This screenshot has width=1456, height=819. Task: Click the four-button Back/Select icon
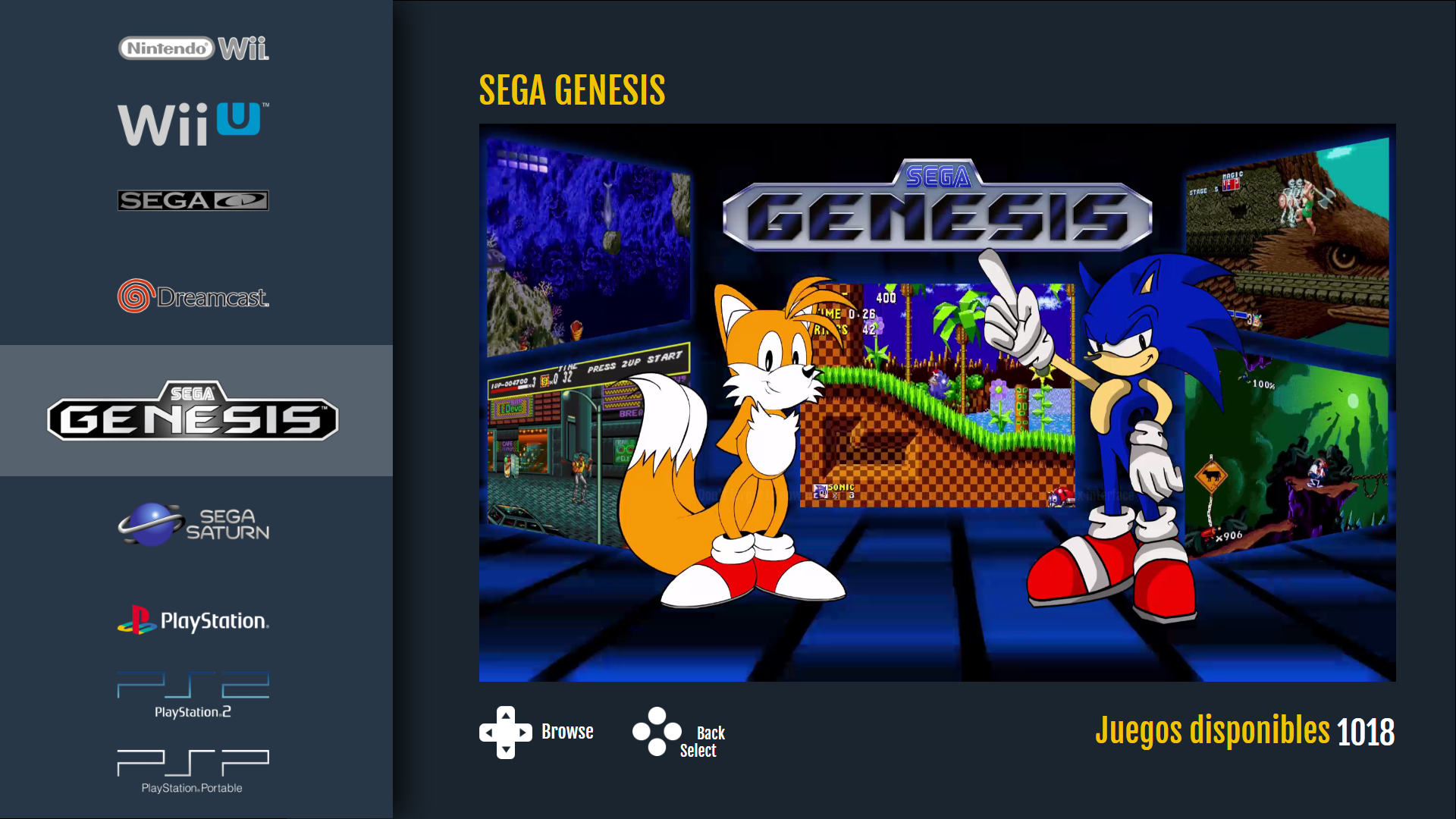tap(657, 732)
